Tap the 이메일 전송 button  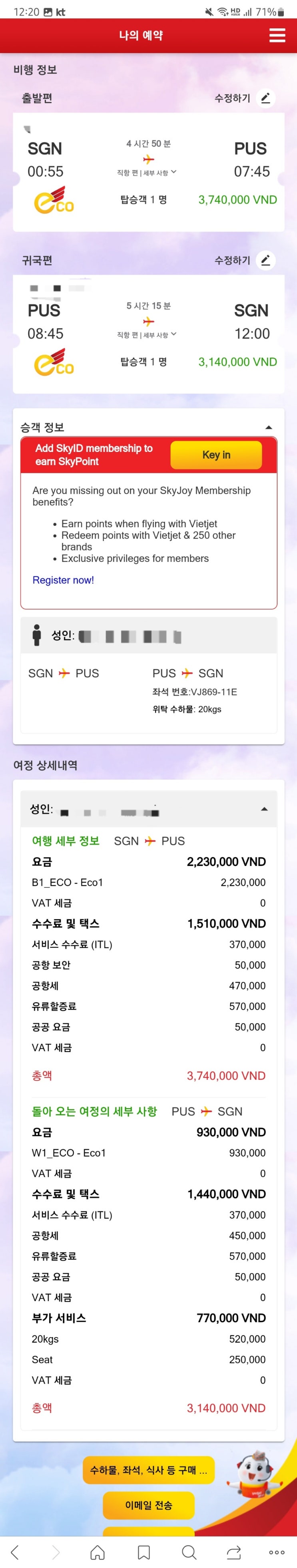point(149,1505)
